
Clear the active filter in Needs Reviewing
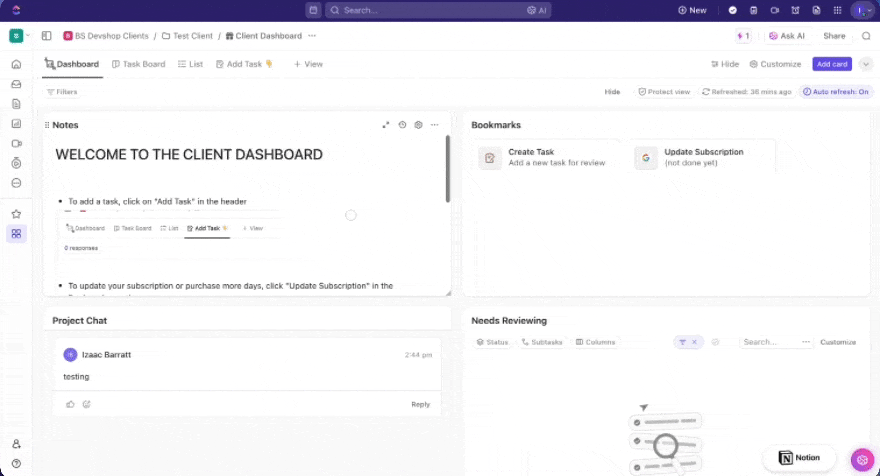click(x=694, y=342)
